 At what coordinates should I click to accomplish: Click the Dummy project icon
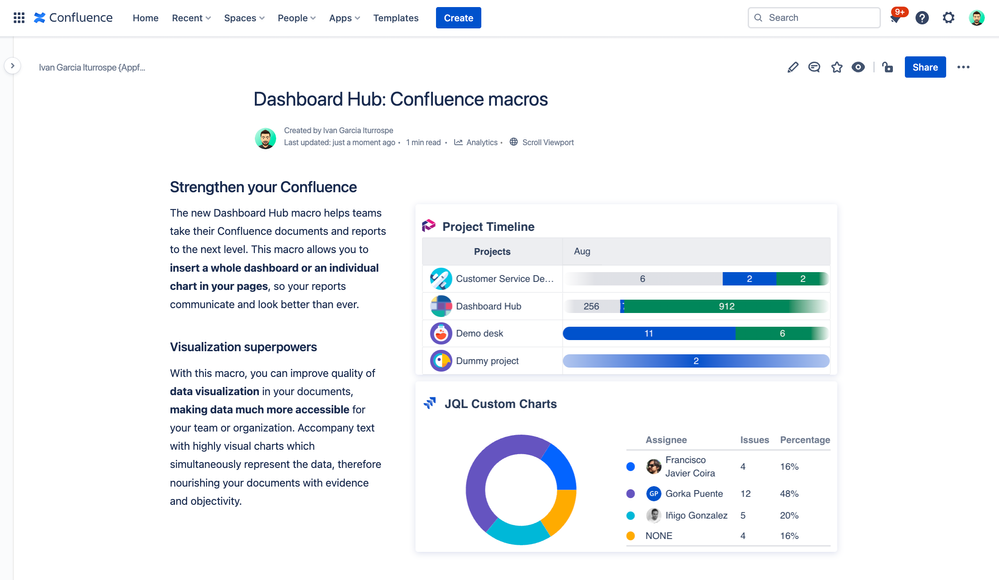coord(441,361)
